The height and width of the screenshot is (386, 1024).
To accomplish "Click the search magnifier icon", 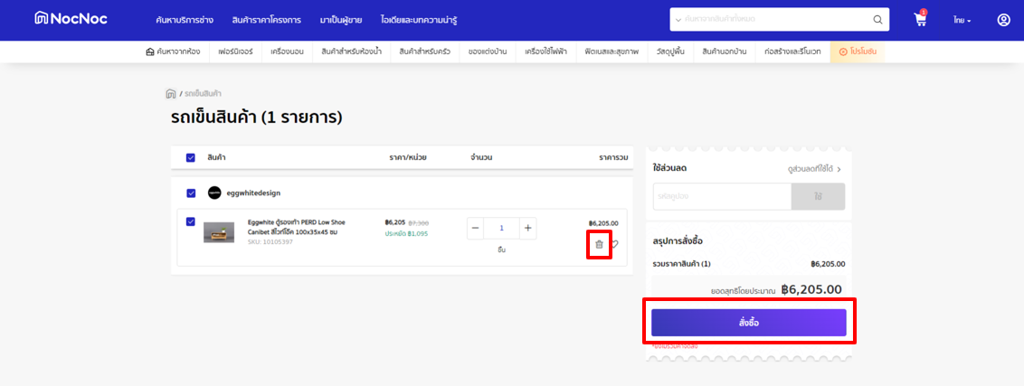I will [x=878, y=20].
